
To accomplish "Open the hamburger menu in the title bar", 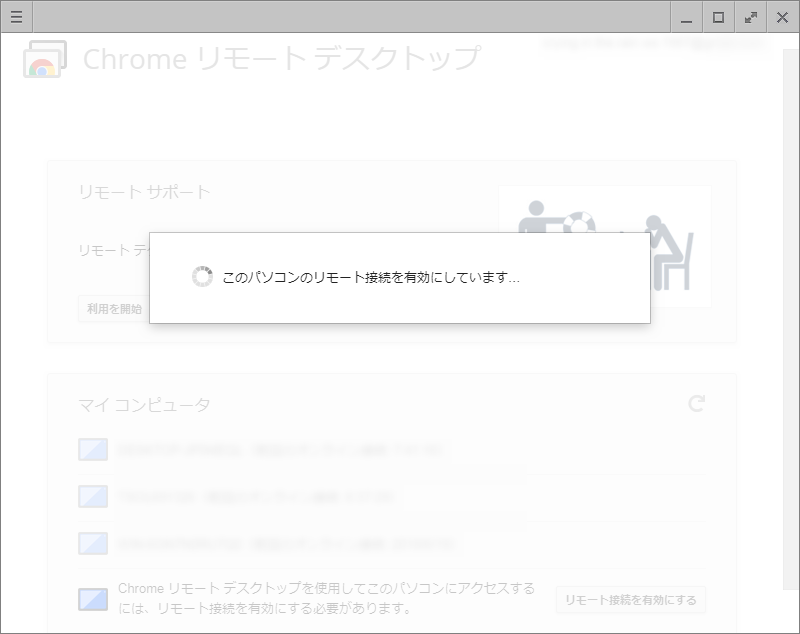I will [16, 17].
